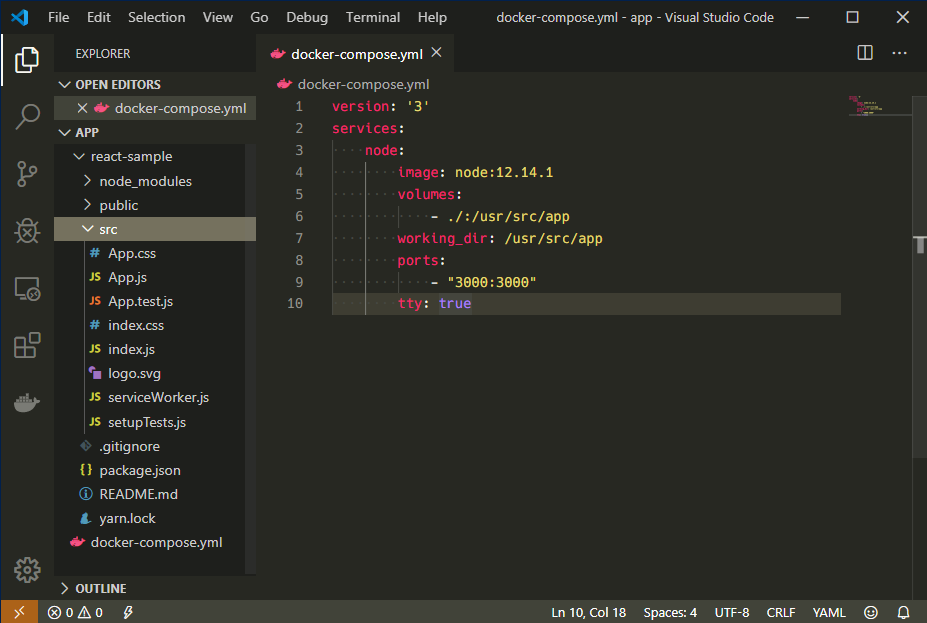Viewport: 927px width, 623px height.
Task: Show notifications via bell icon
Action: click(904, 612)
